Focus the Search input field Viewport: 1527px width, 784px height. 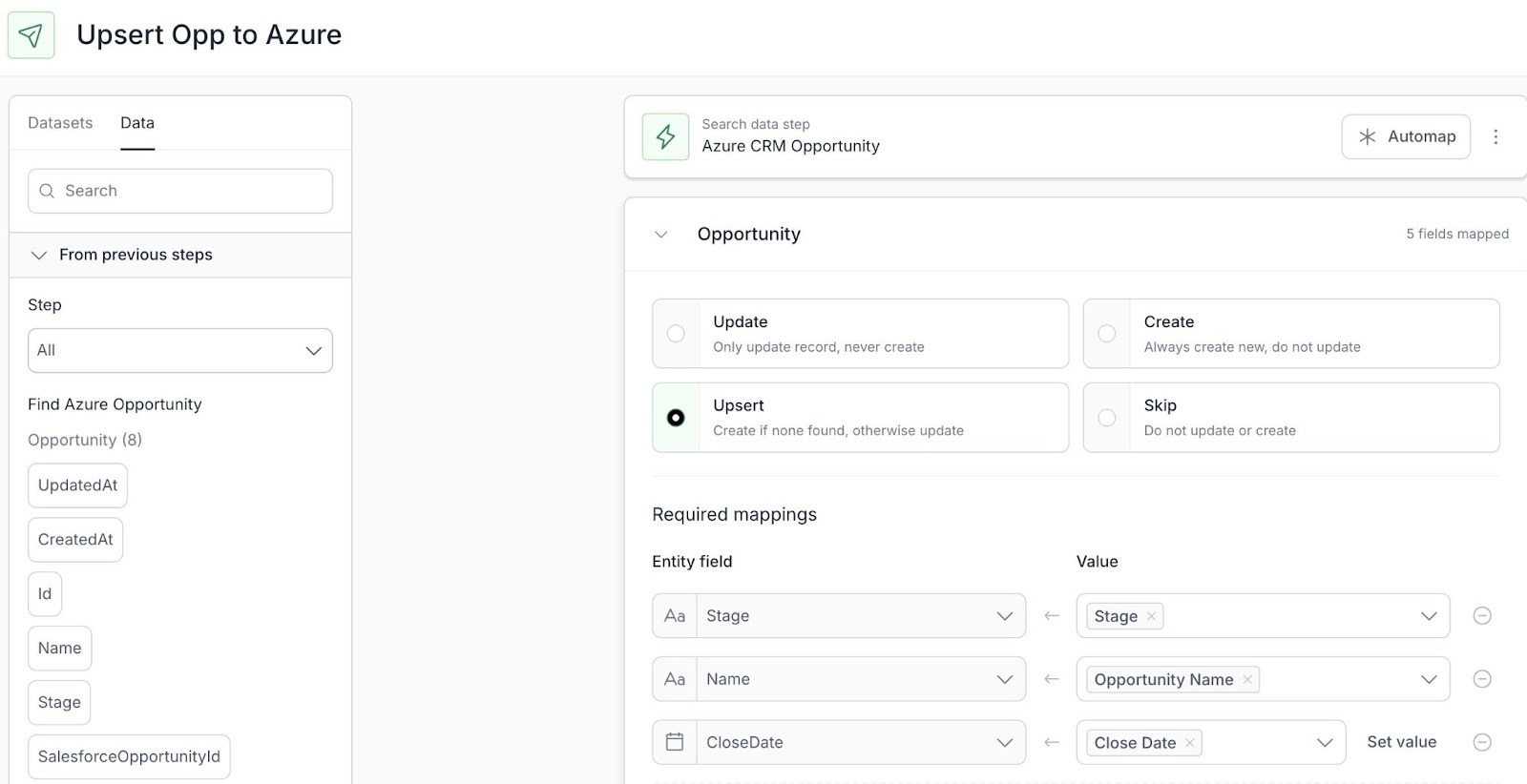tap(180, 191)
